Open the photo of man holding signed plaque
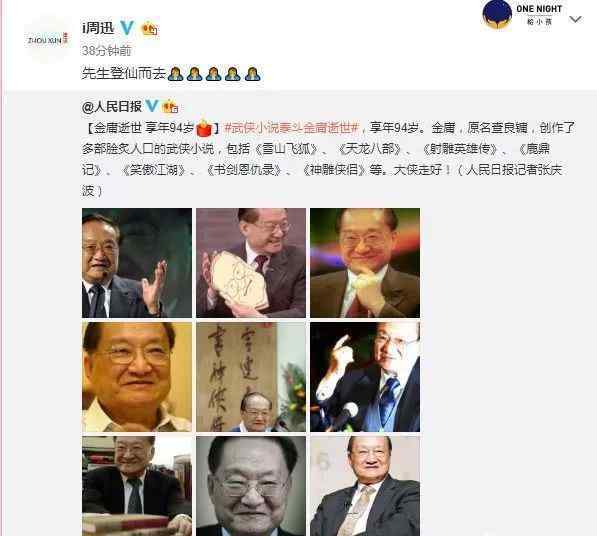Image resolution: width=597 pixels, height=536 pixels. pos(251,263)
